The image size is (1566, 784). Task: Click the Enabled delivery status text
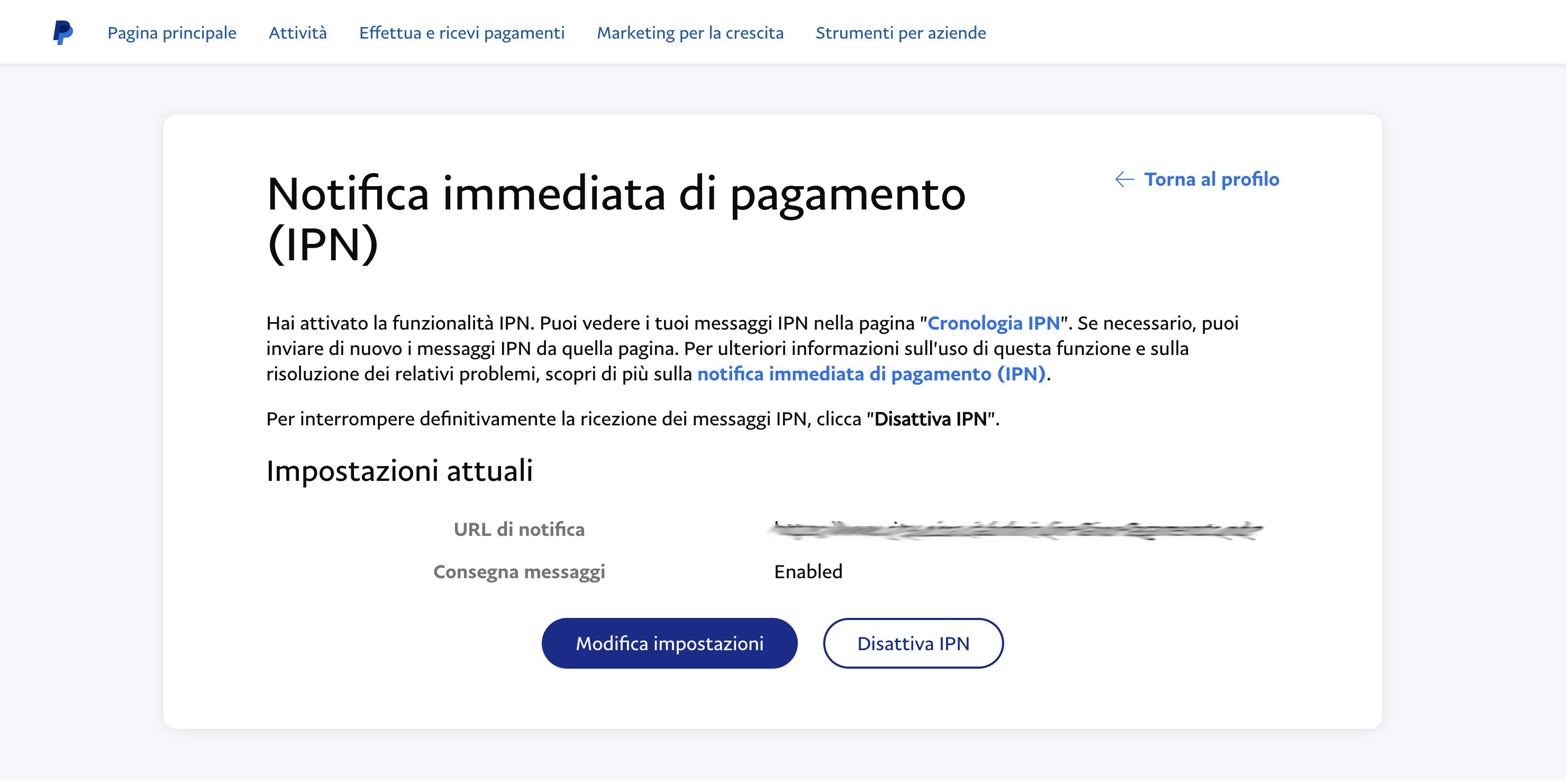pos(807,571)
